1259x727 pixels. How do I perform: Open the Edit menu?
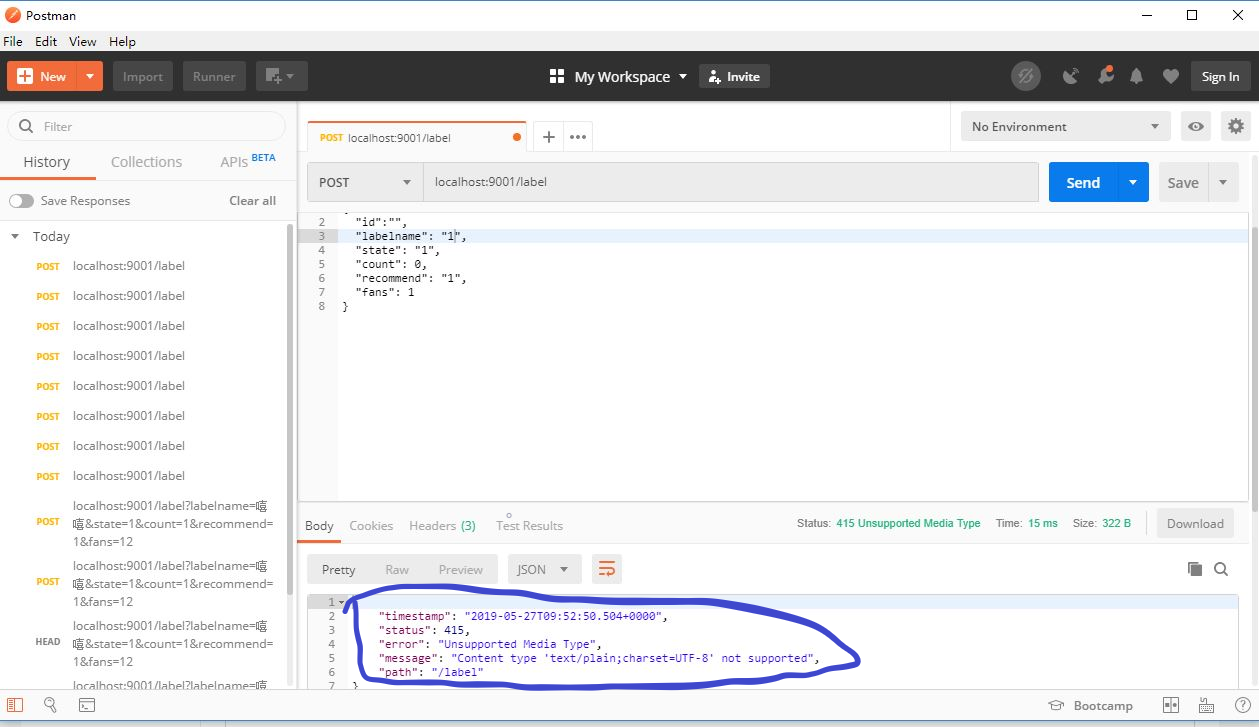pos(46,42)
